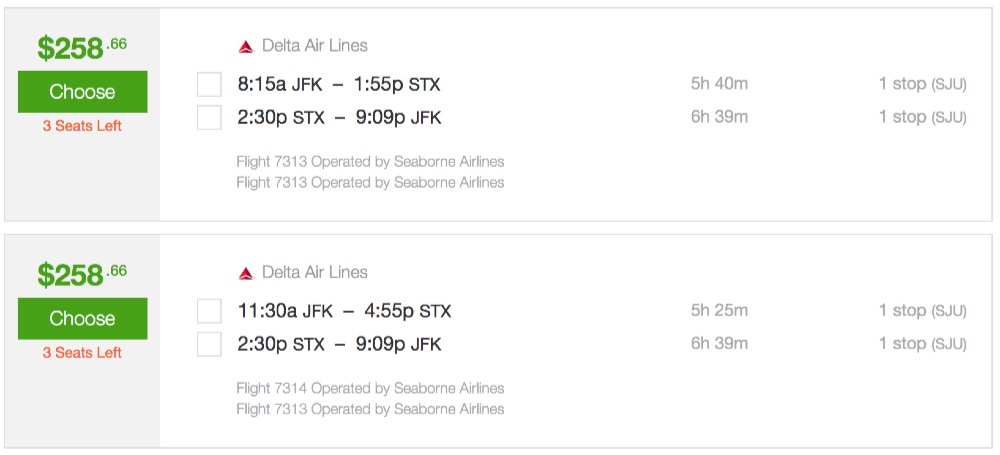Click the 11:30a flight's 1 stop (SJU) info
The width and height of the screenshot is (1000, 455).
coord(922,311)
